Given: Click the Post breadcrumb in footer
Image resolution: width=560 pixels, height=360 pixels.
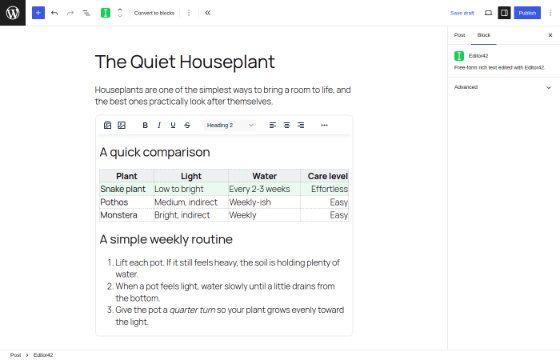Looking at the screenshot, I should coord(16,355).
